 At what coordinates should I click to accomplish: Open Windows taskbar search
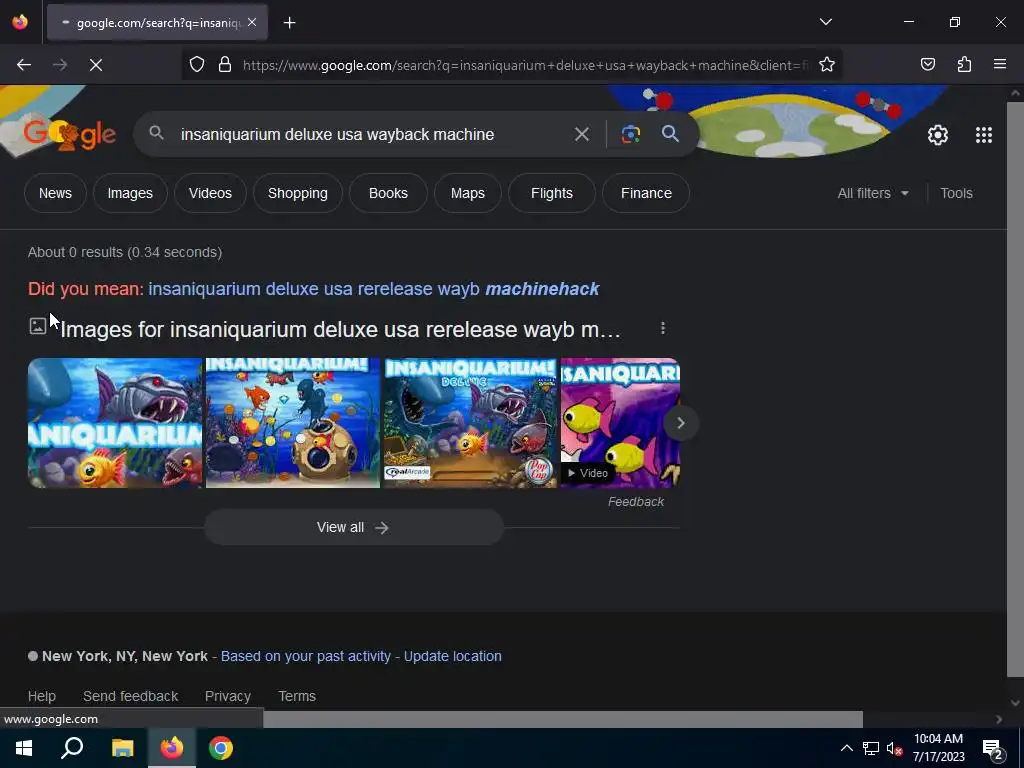point(72,748)
